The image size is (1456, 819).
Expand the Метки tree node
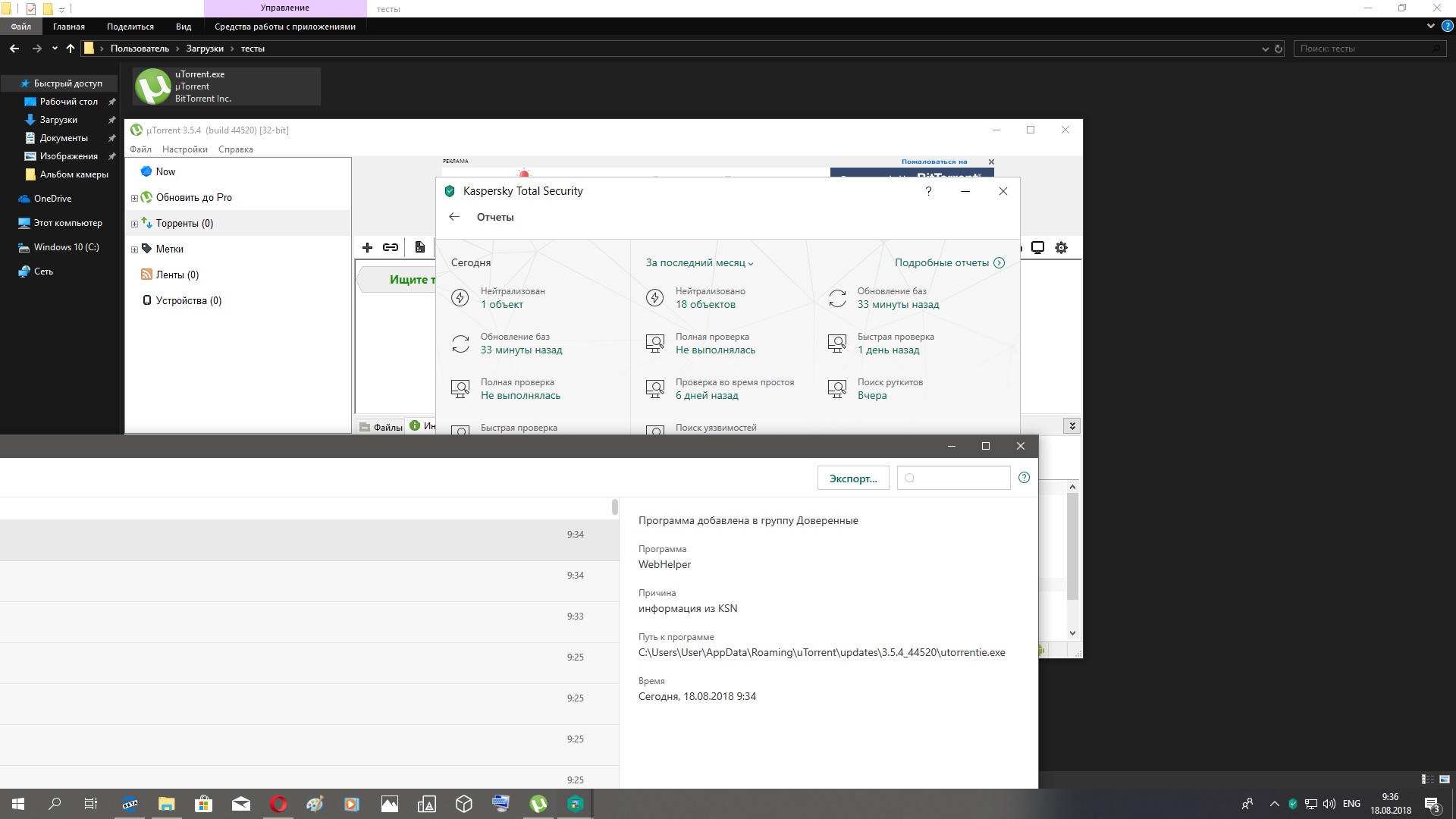tap(134, 249)
